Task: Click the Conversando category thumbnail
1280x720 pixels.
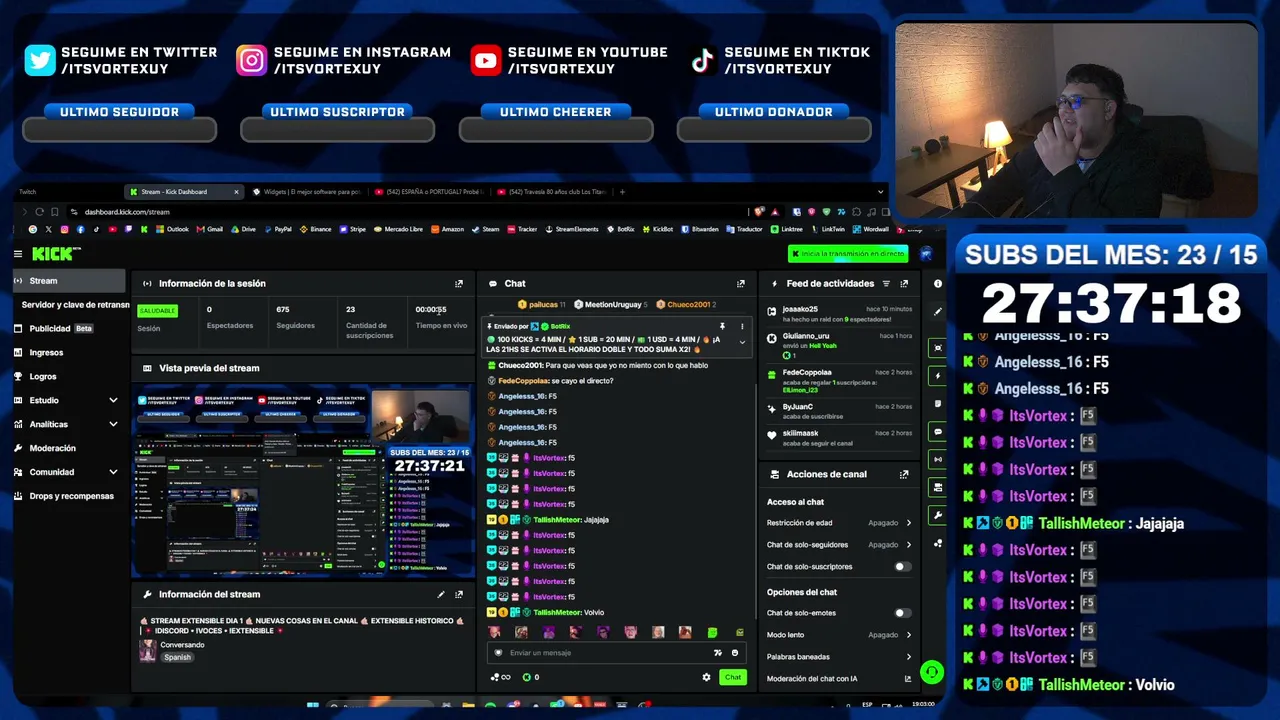Action: click(148, 651)
